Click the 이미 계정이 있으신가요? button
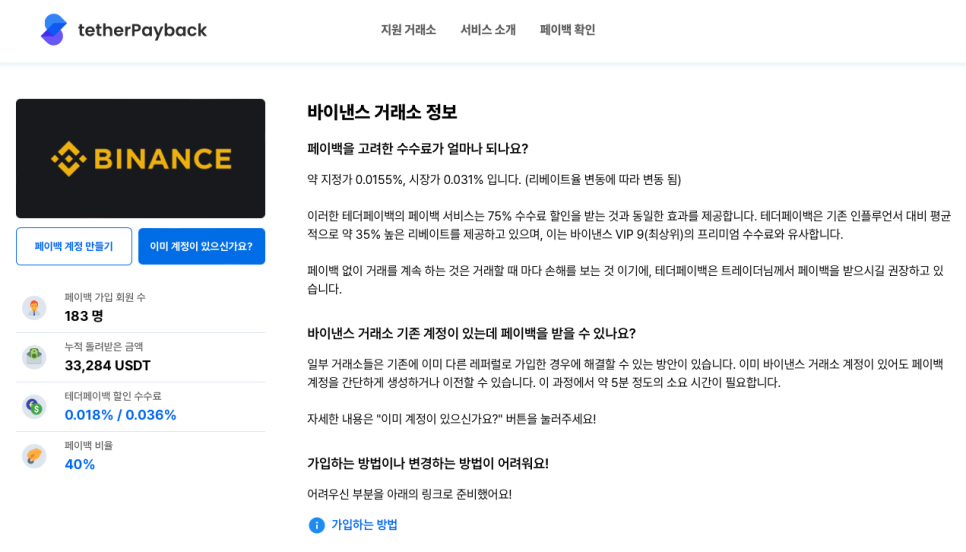The width and height of the screenshot is (966, 552). coord(201,246)
